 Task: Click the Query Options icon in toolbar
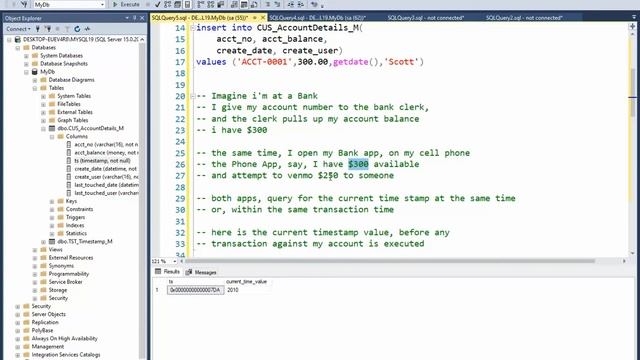[x=178, y=4]
